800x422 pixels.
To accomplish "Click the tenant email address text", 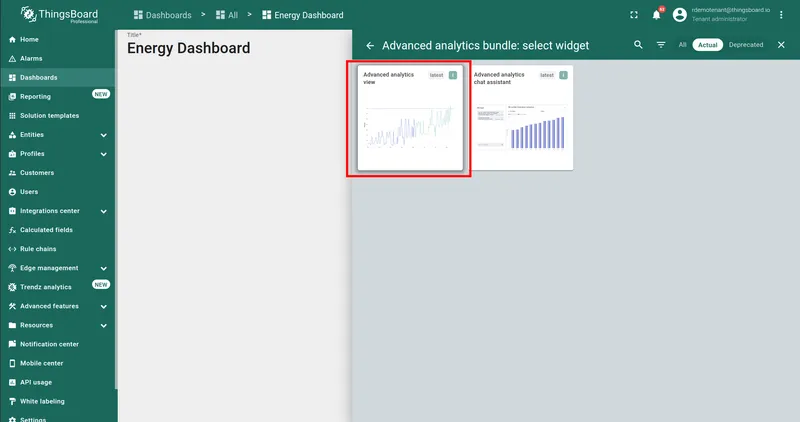I will click(731, 10).
